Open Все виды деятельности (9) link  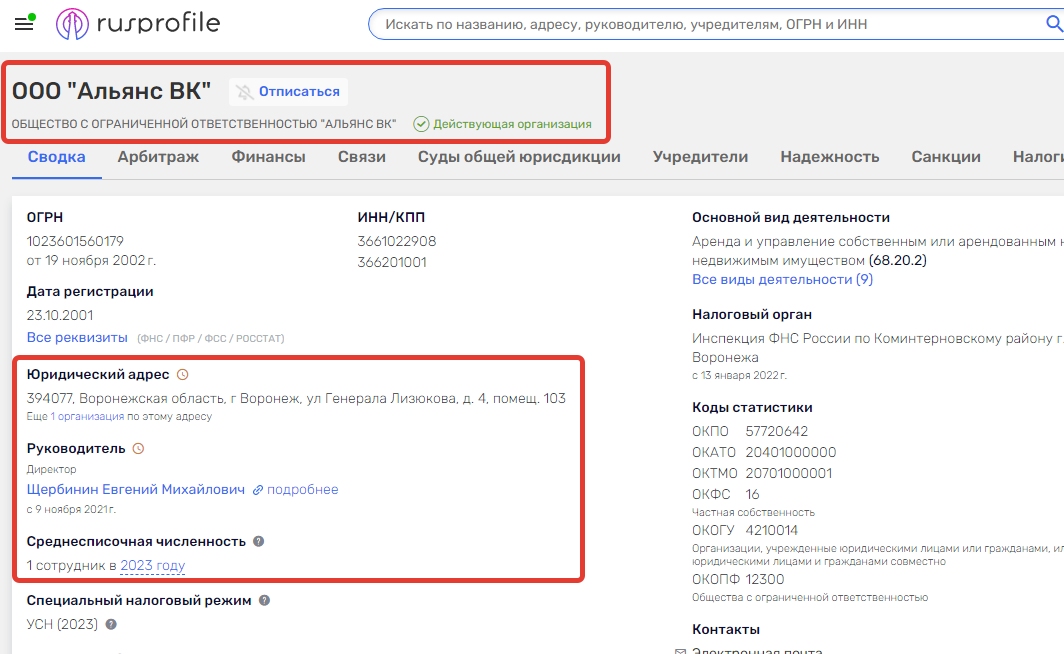click(782, 280)
